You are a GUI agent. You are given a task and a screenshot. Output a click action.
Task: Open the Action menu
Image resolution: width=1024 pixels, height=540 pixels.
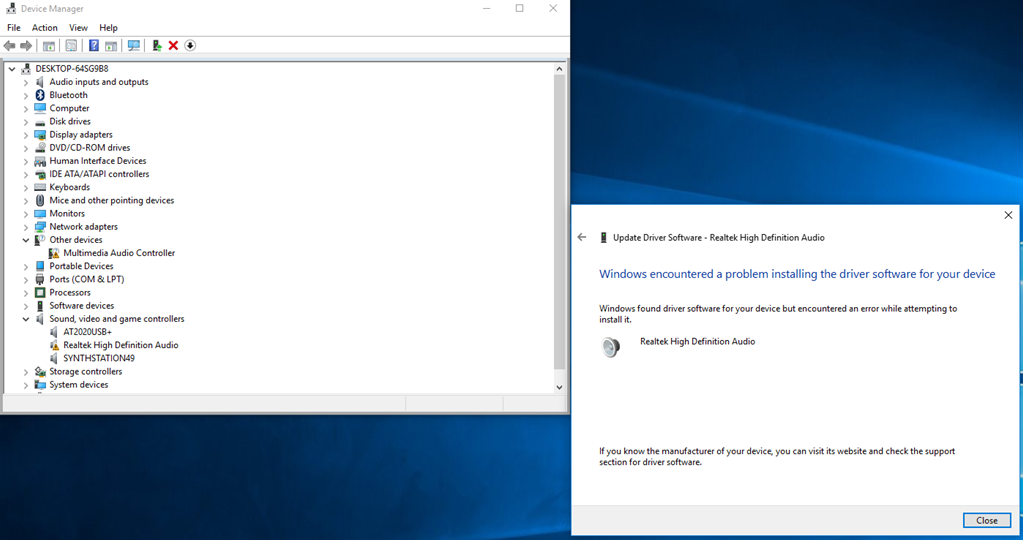pos(44,27)
